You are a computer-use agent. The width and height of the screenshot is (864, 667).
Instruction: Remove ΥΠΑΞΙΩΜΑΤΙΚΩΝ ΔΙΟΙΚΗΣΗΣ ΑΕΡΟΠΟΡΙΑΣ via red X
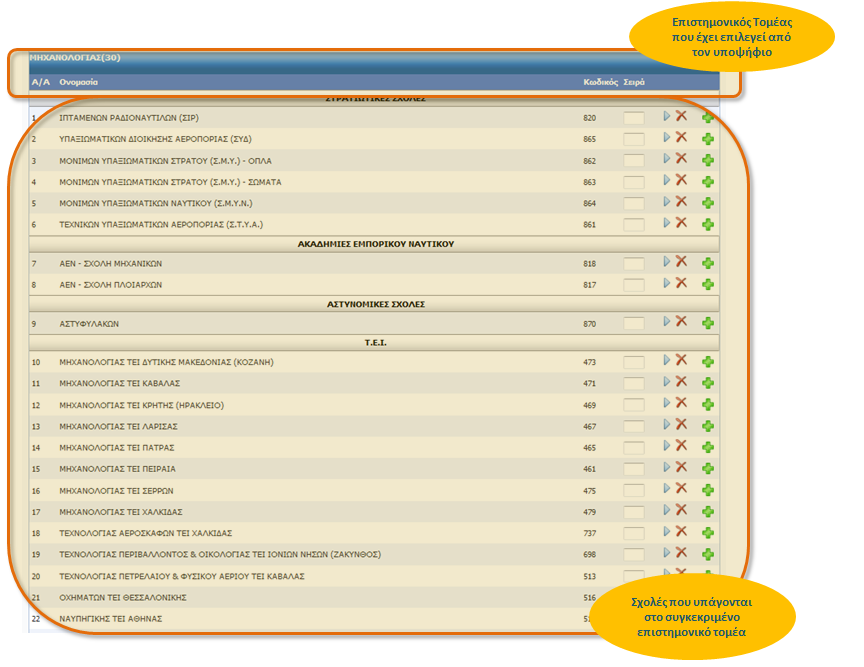click(682, 137)
